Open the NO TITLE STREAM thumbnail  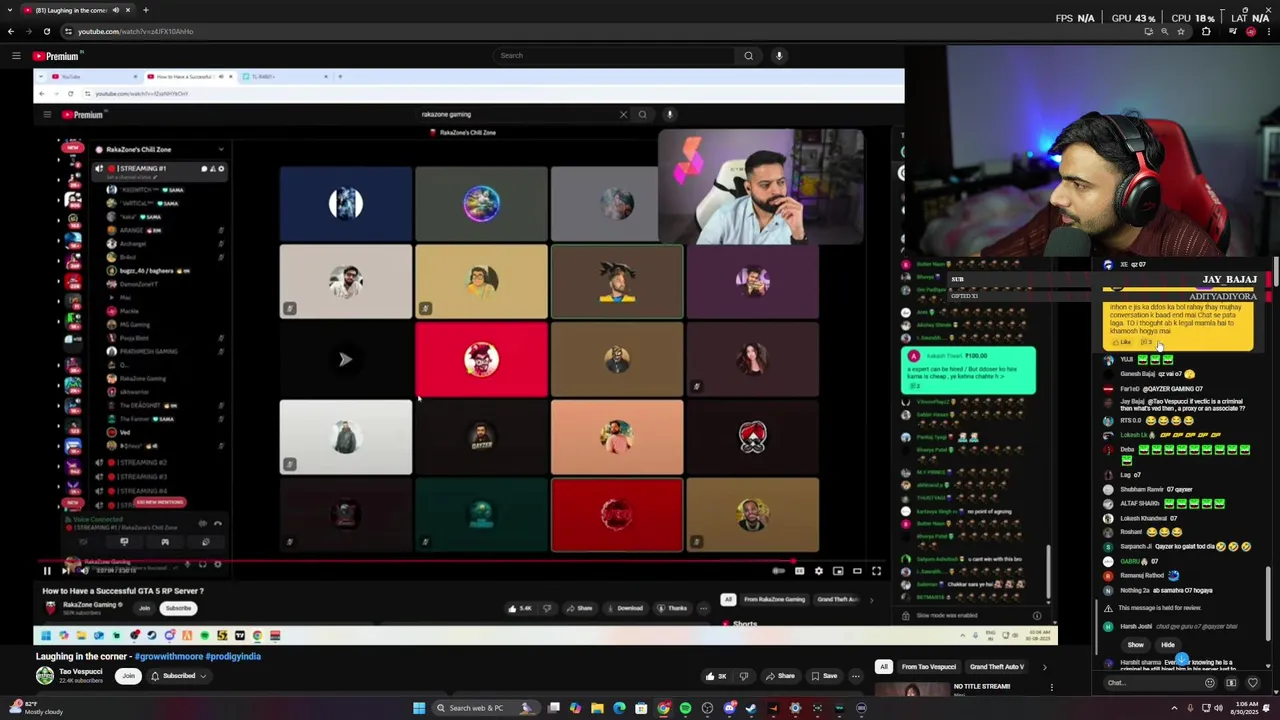pos(912,688)
